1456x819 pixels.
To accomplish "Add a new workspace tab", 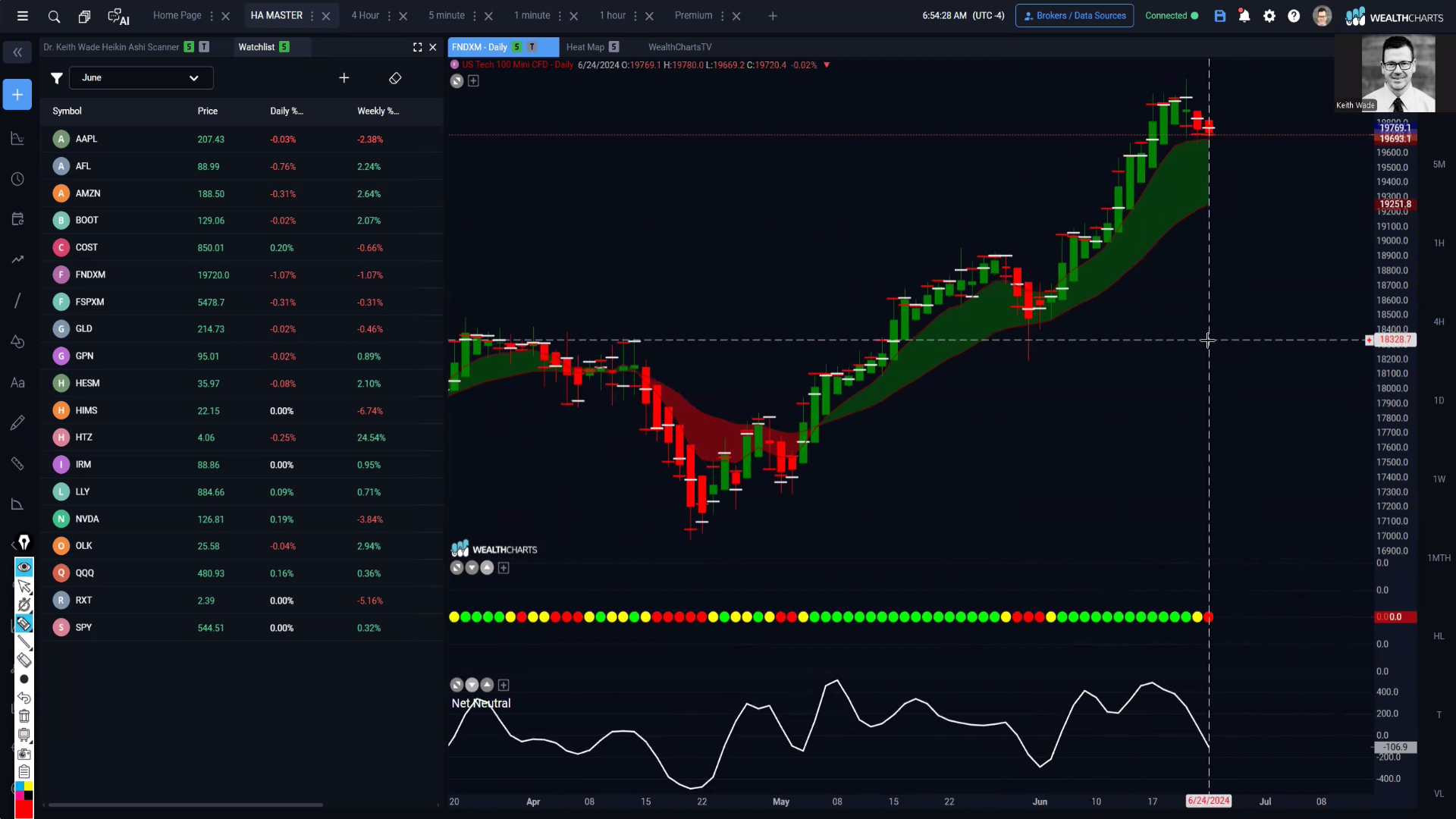I will (773, 16).
